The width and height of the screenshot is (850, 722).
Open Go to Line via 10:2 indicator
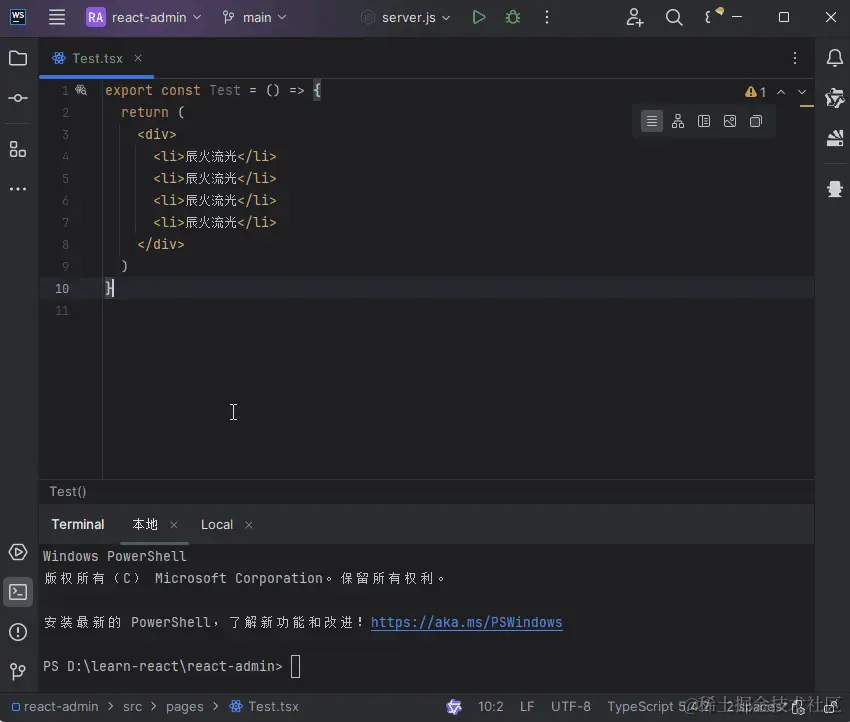pyautogui.click(x=490, y=707)
